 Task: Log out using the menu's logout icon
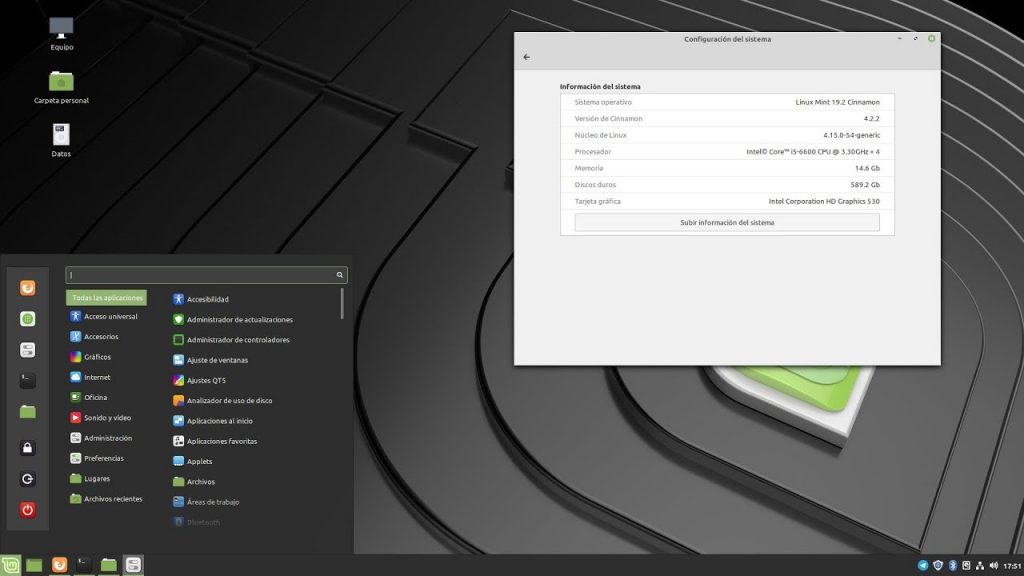(27, 479)
